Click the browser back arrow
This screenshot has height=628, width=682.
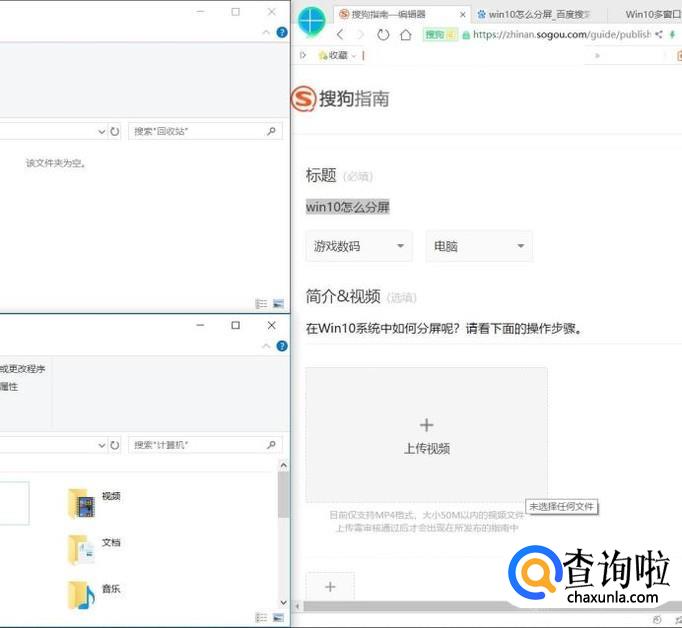[340, 34]
